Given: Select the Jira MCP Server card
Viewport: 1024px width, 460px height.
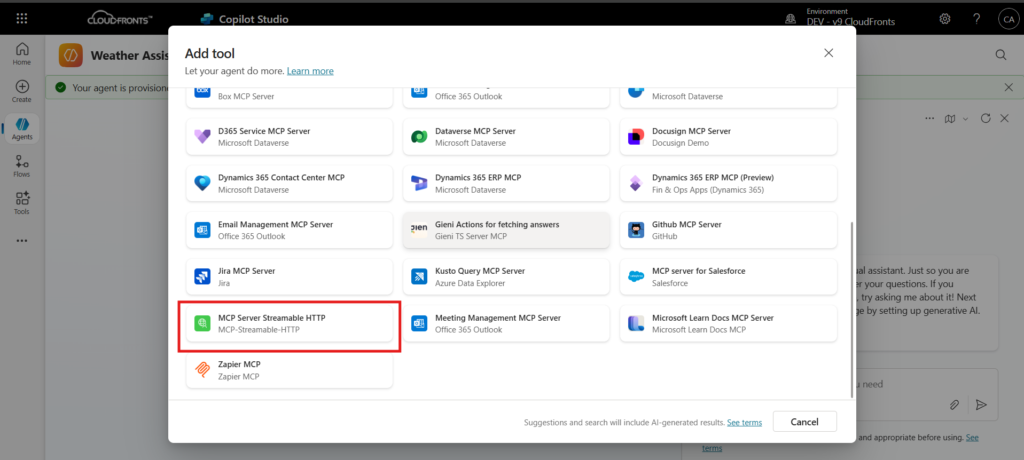Looking at the screenshot, I should click(289, 276).
